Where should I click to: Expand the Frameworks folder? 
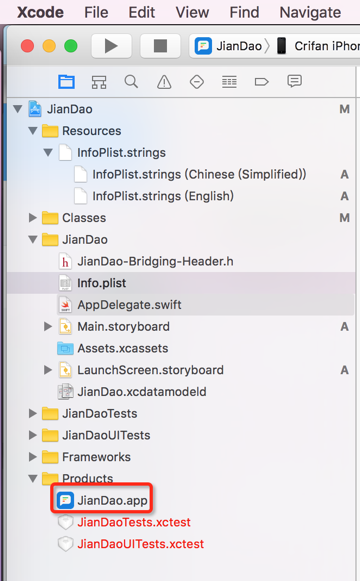(x=33, y=457)
